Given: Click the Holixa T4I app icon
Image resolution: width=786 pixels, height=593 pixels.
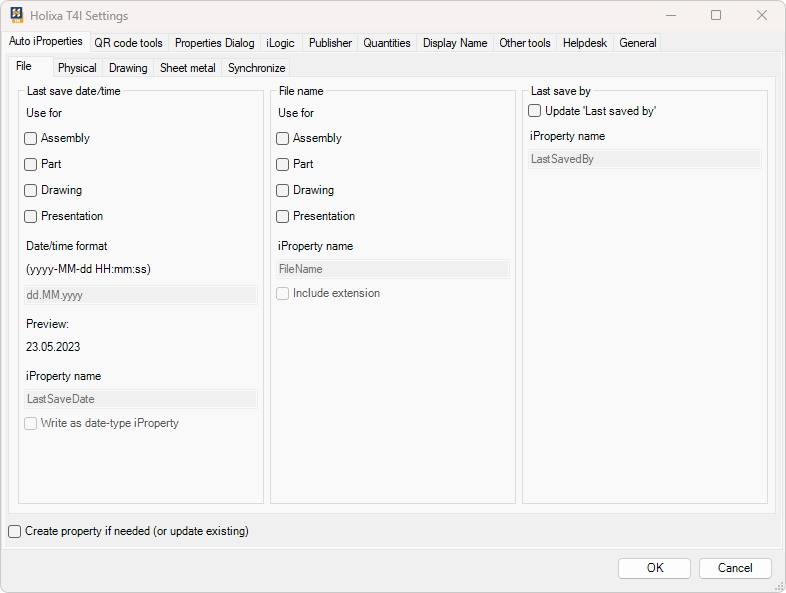Looking at the screenshot, I should pos(17,15).
